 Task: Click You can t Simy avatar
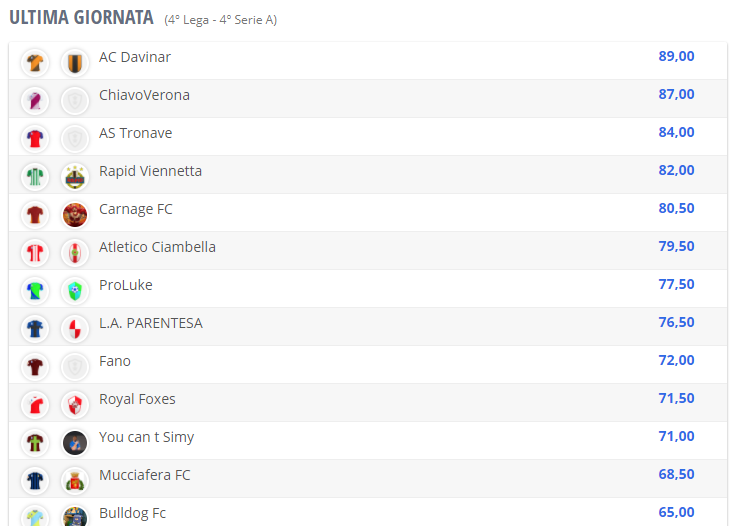75,443
